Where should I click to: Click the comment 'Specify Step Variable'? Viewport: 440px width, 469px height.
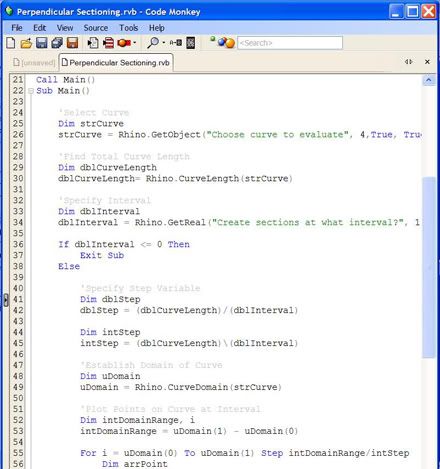point(140,288)
